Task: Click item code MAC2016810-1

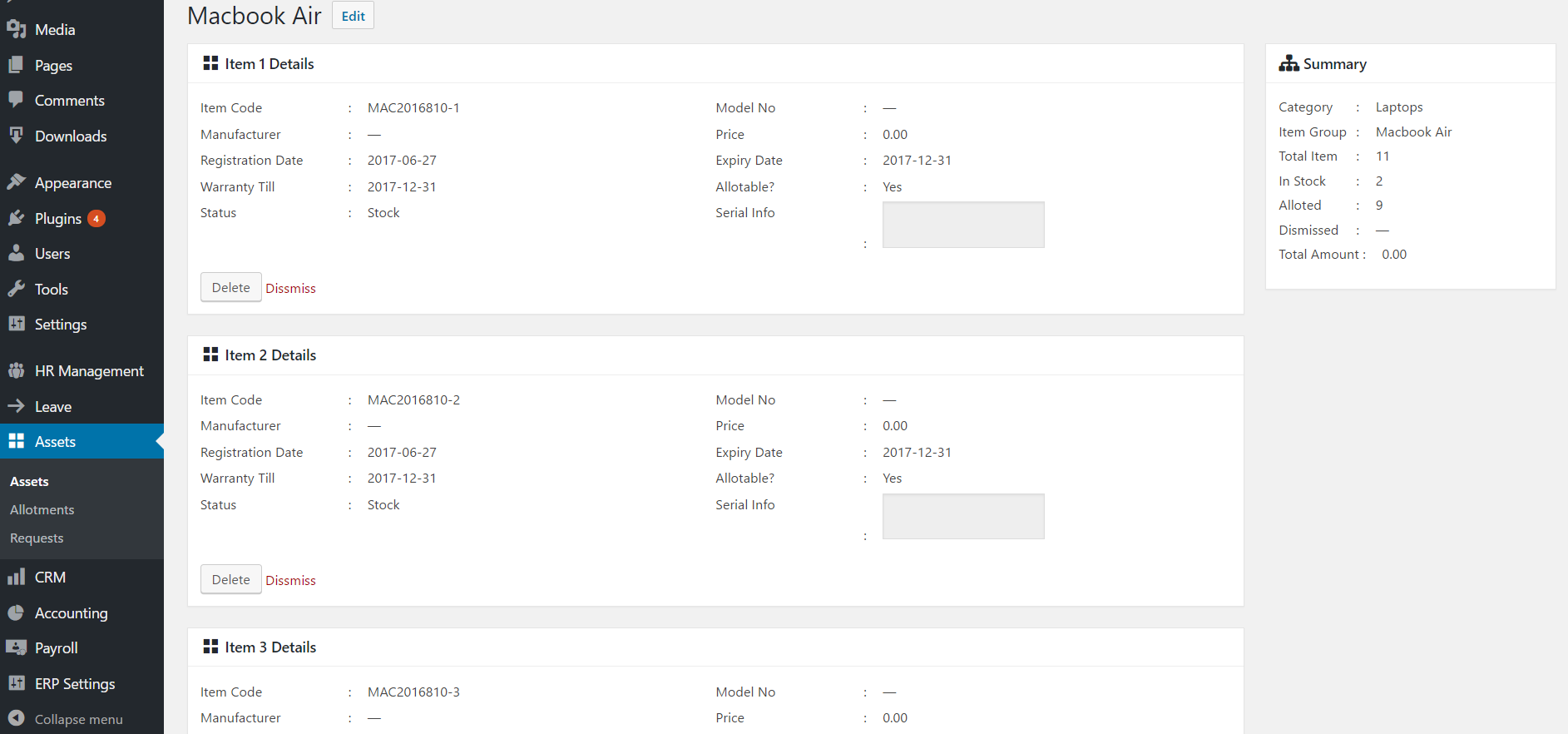Action: pyautogui.click(x=413, y=107)
